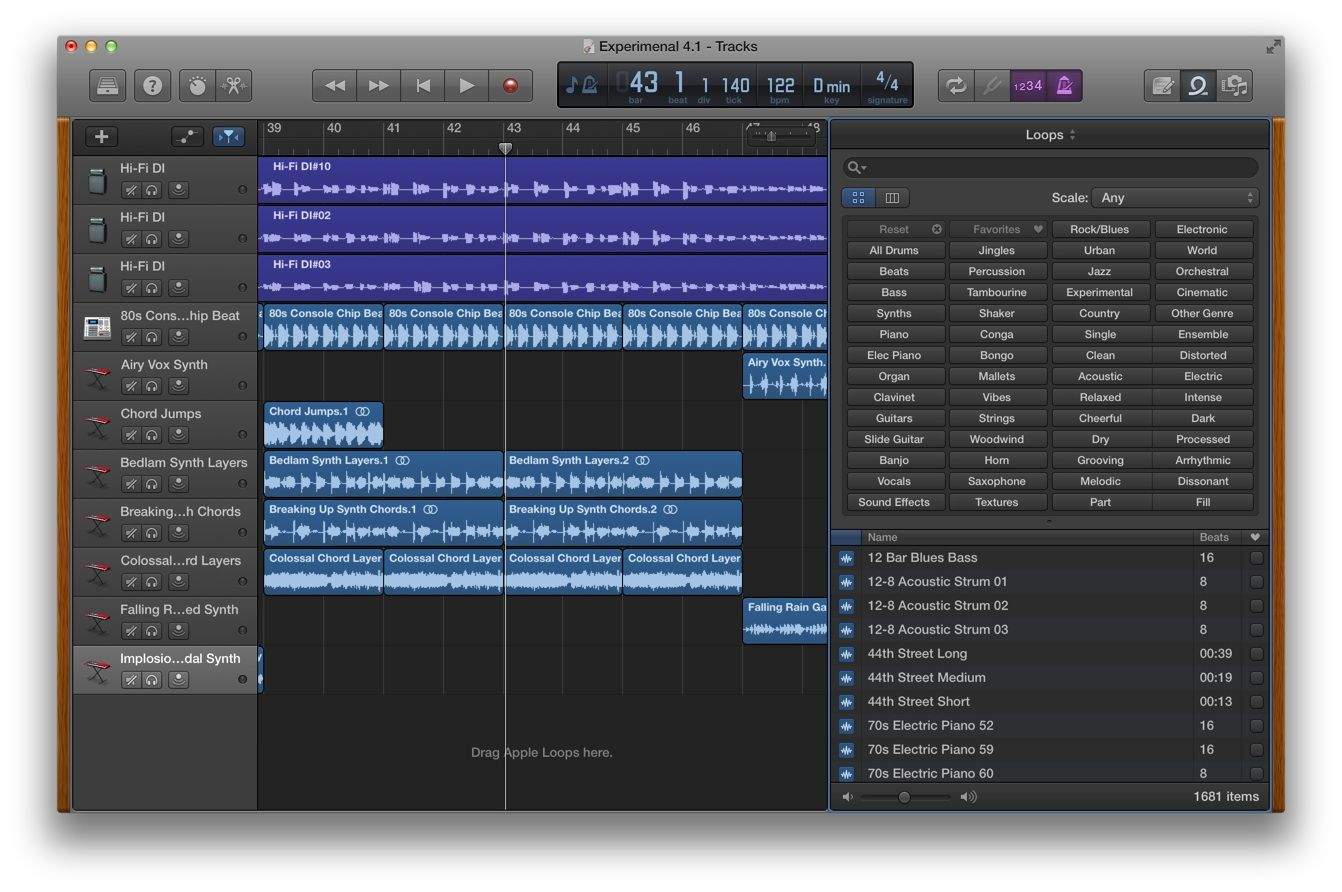
Task: Open the Scale dropdown menu
Action: [1176, 198]
